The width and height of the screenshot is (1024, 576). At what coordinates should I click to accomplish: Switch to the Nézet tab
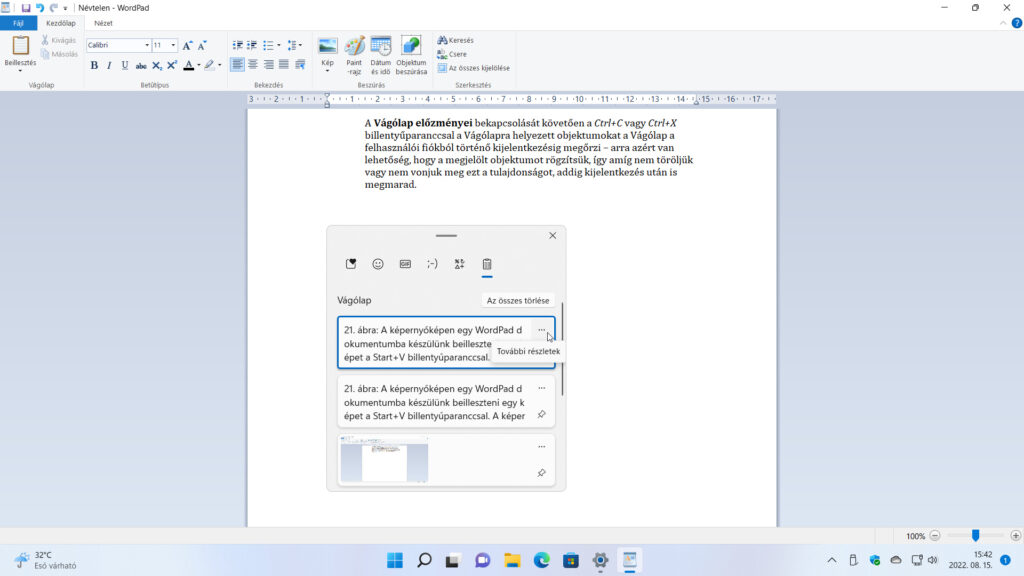tap(103, 23)
